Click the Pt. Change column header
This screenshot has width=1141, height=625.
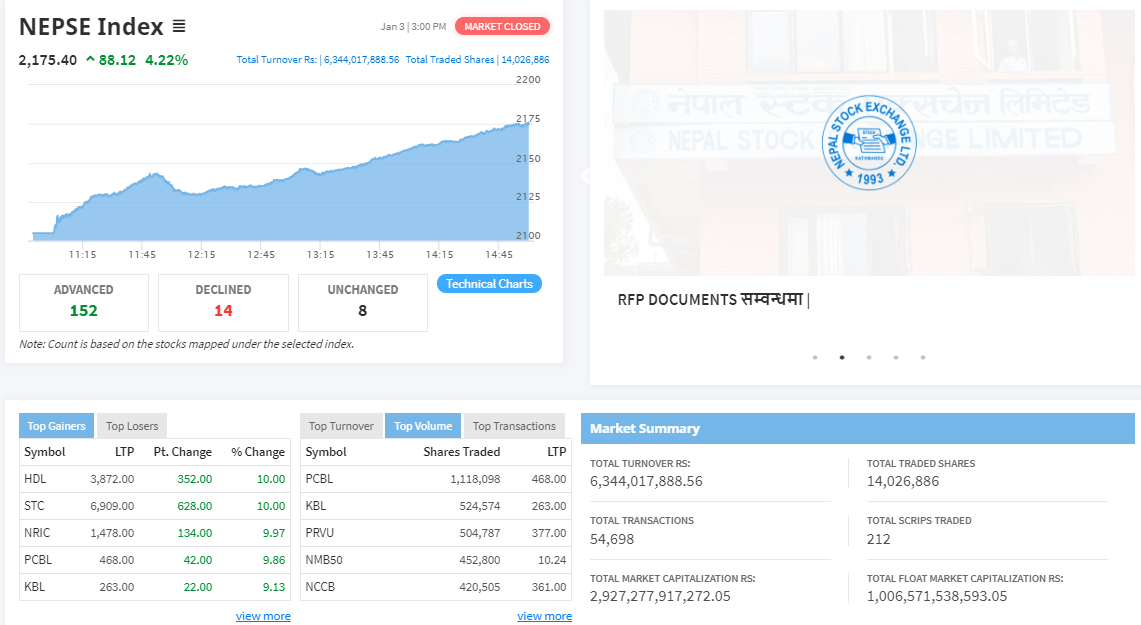click(x=183, y=452)
